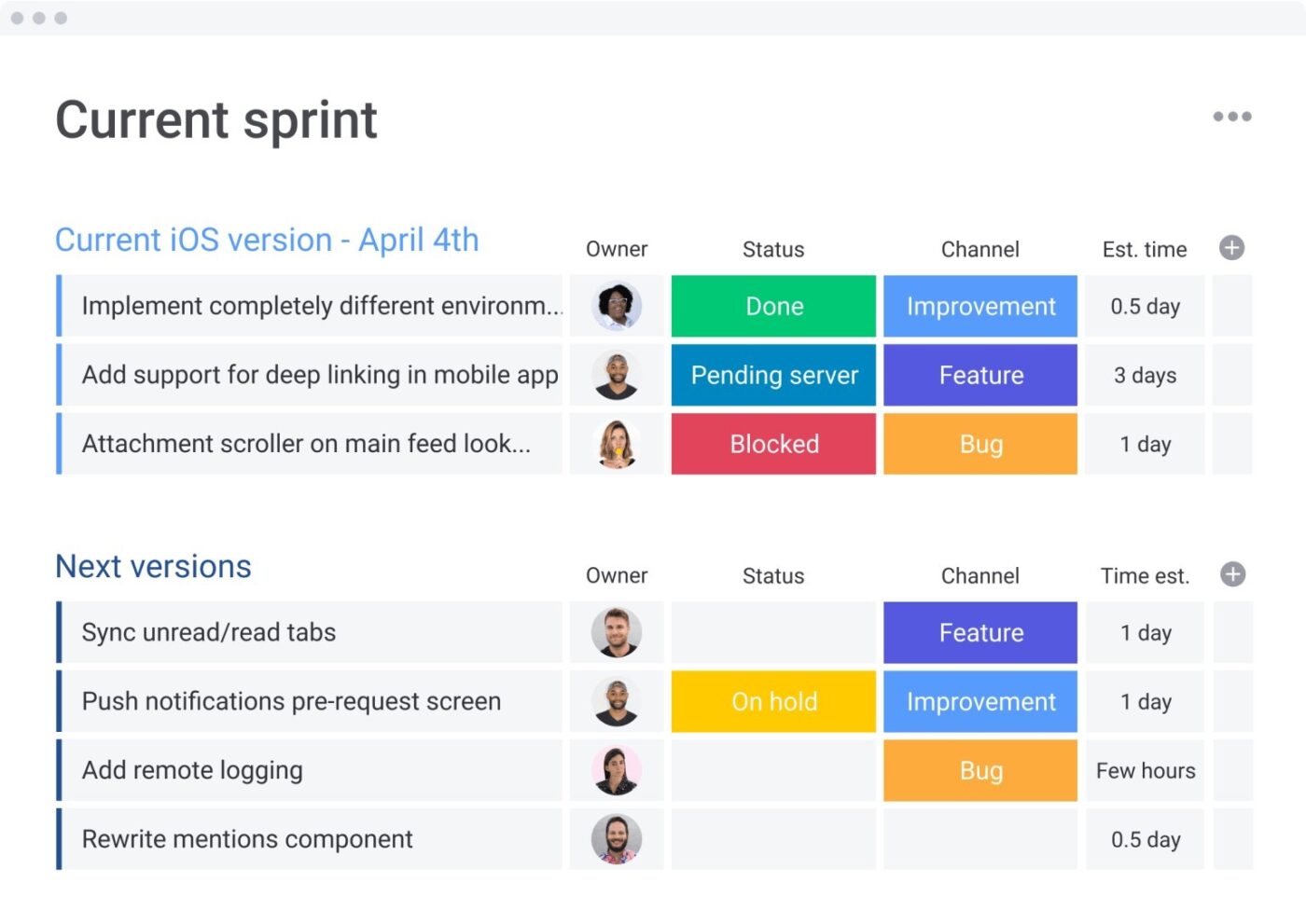Screen dimensions: 1306x924
Task: Click the plus icon to add column in Current iOS version
Action: pos(1231,247)
